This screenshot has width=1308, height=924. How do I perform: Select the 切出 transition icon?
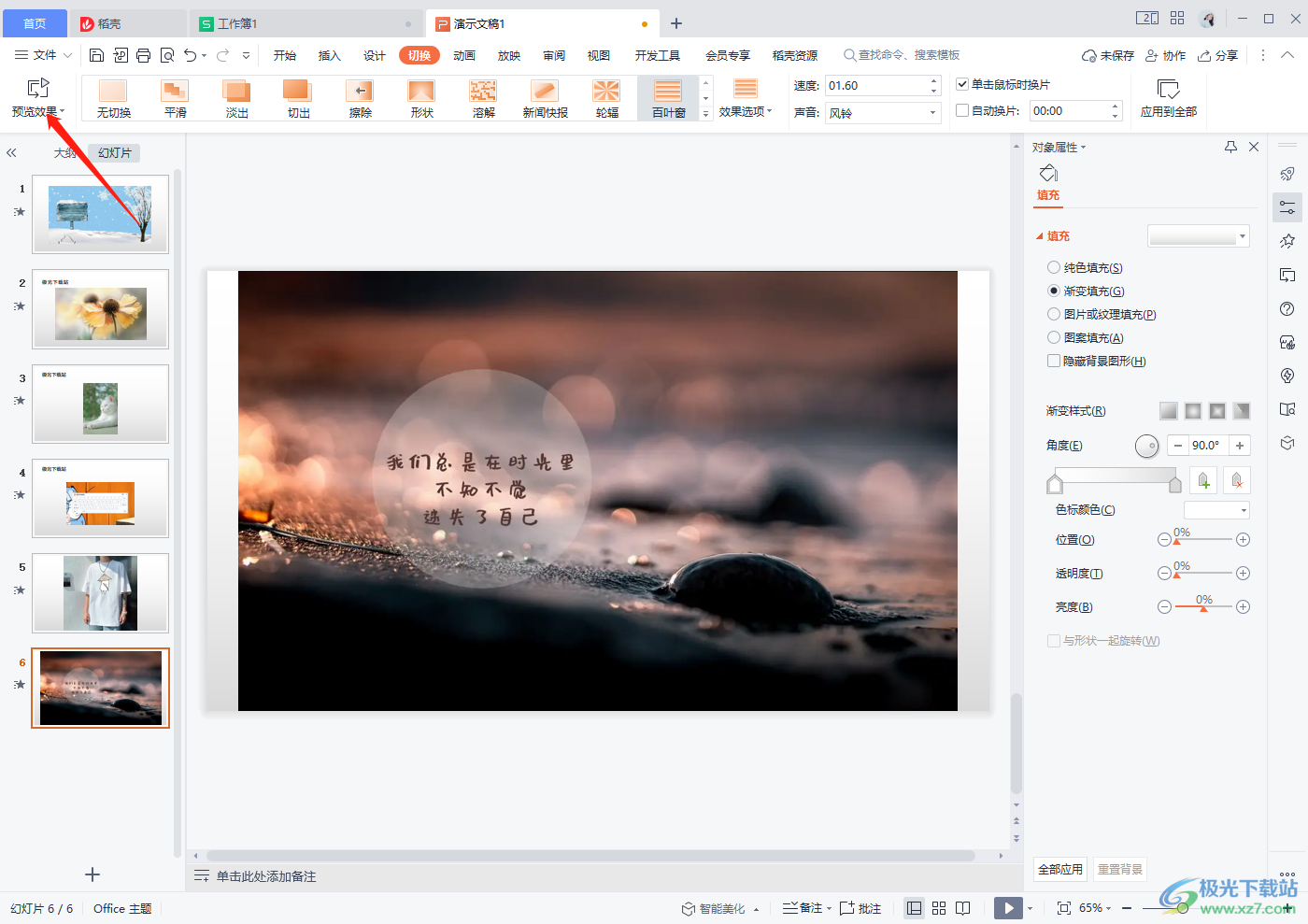click(298, 91)
